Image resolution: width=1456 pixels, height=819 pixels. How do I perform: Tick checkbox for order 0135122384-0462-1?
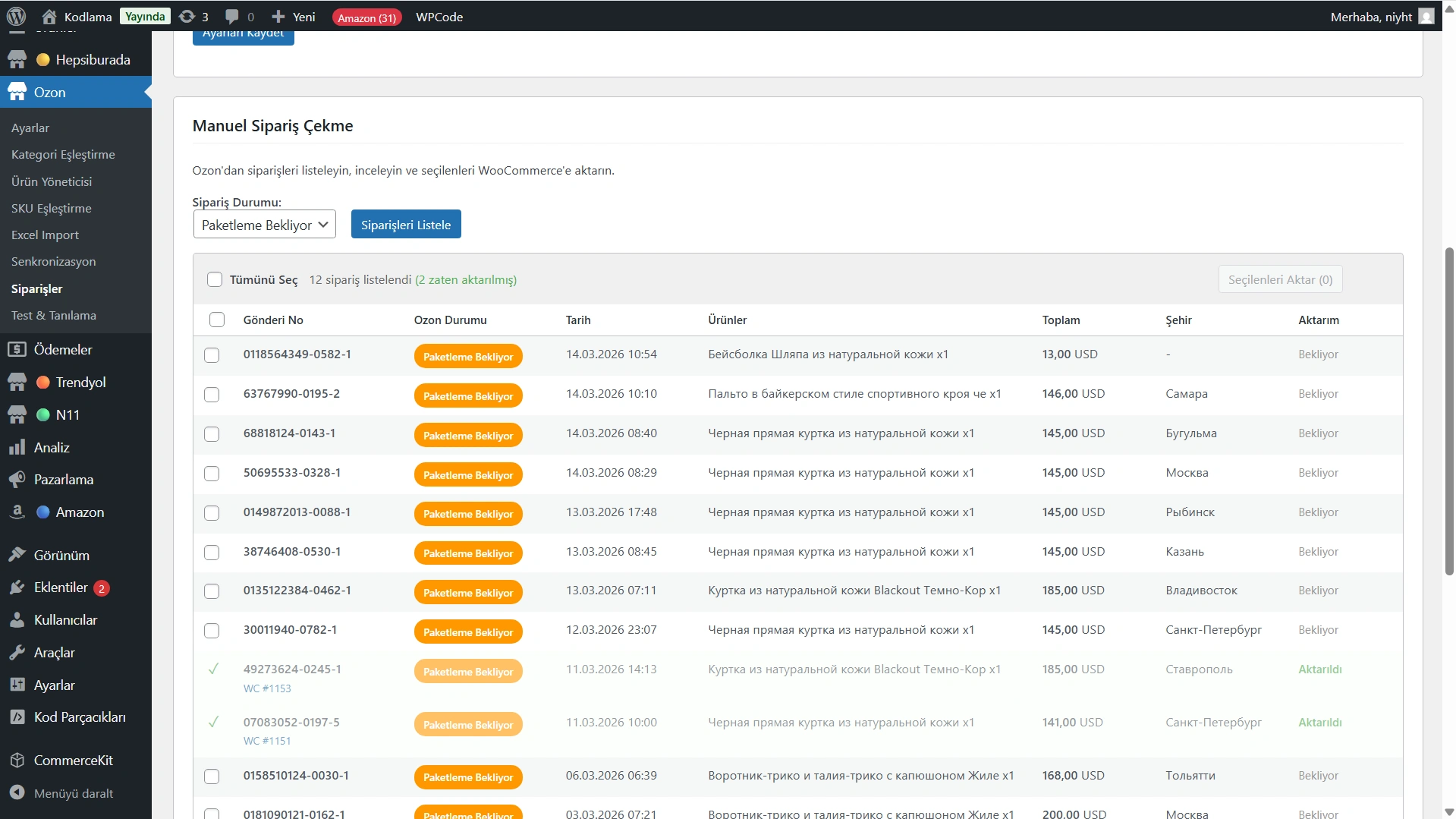pyautogui.click(x=212, y=591)
